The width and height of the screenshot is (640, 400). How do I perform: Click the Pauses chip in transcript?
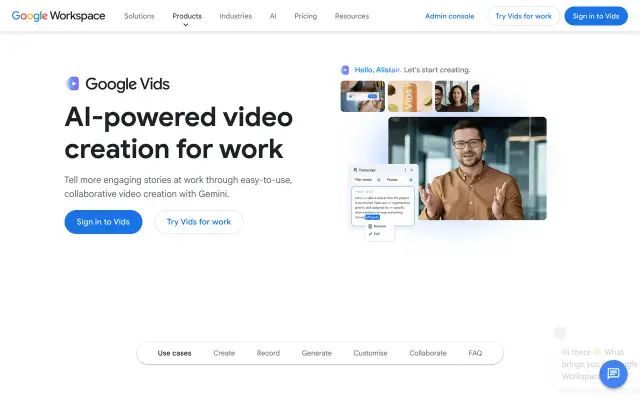click(x=400, y=180)
